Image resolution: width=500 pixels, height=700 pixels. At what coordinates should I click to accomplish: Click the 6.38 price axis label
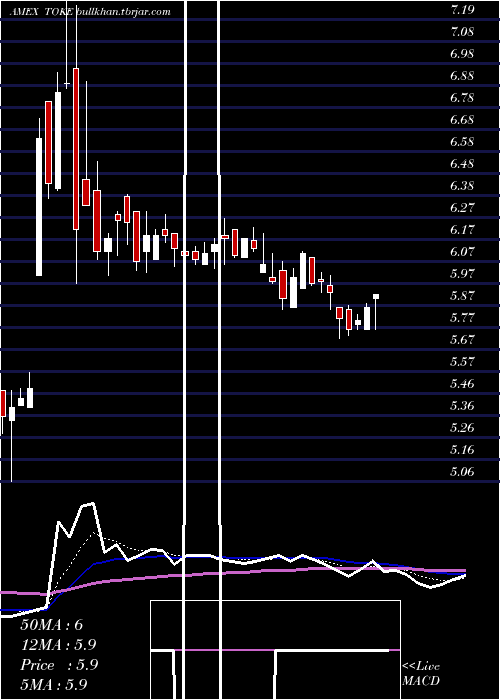(x=462, y=186)
